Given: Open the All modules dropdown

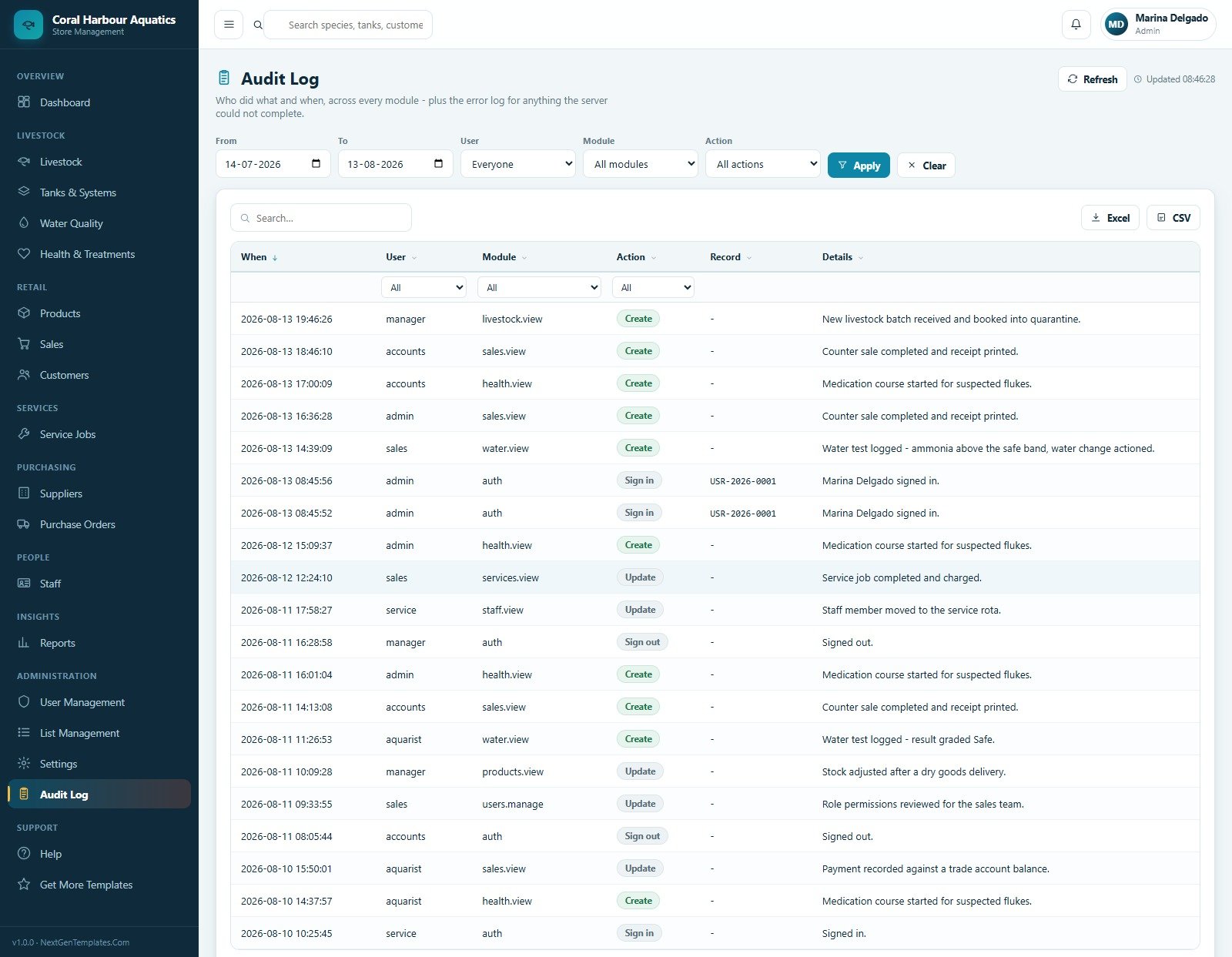Looking at the screenshot, I should click(x=641, y=164).
